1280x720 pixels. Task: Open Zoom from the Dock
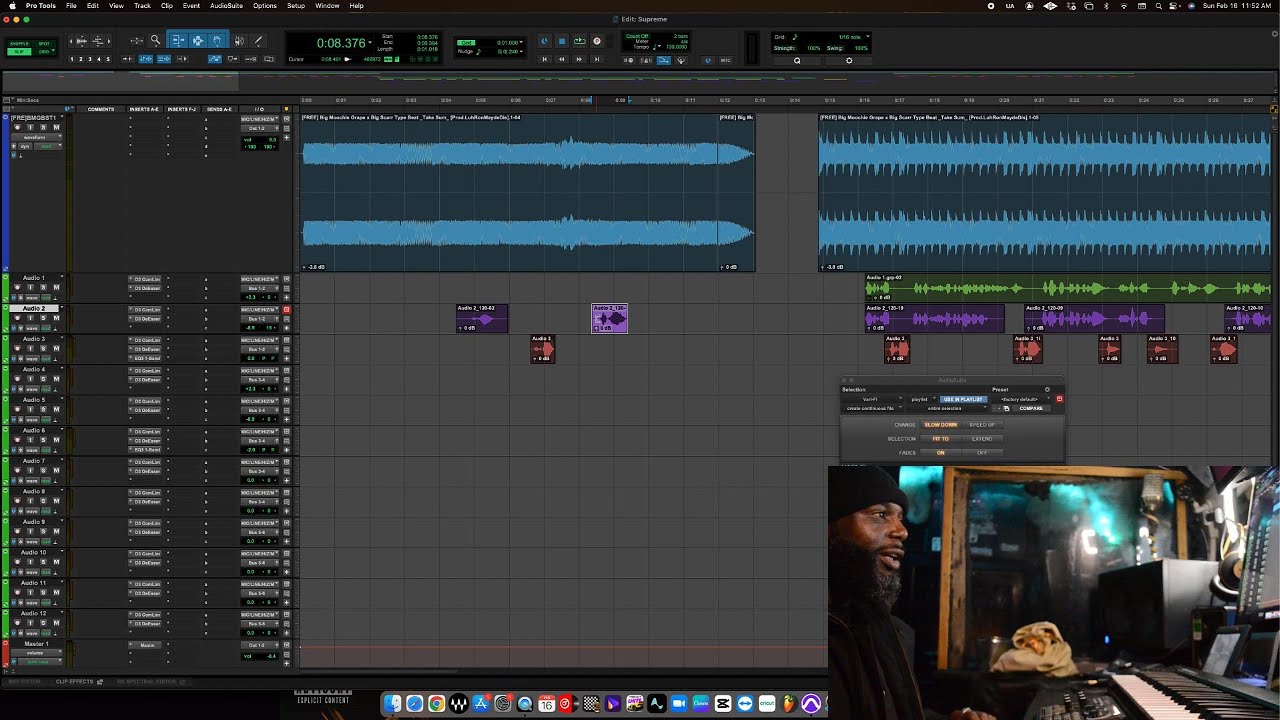(679, 704)
